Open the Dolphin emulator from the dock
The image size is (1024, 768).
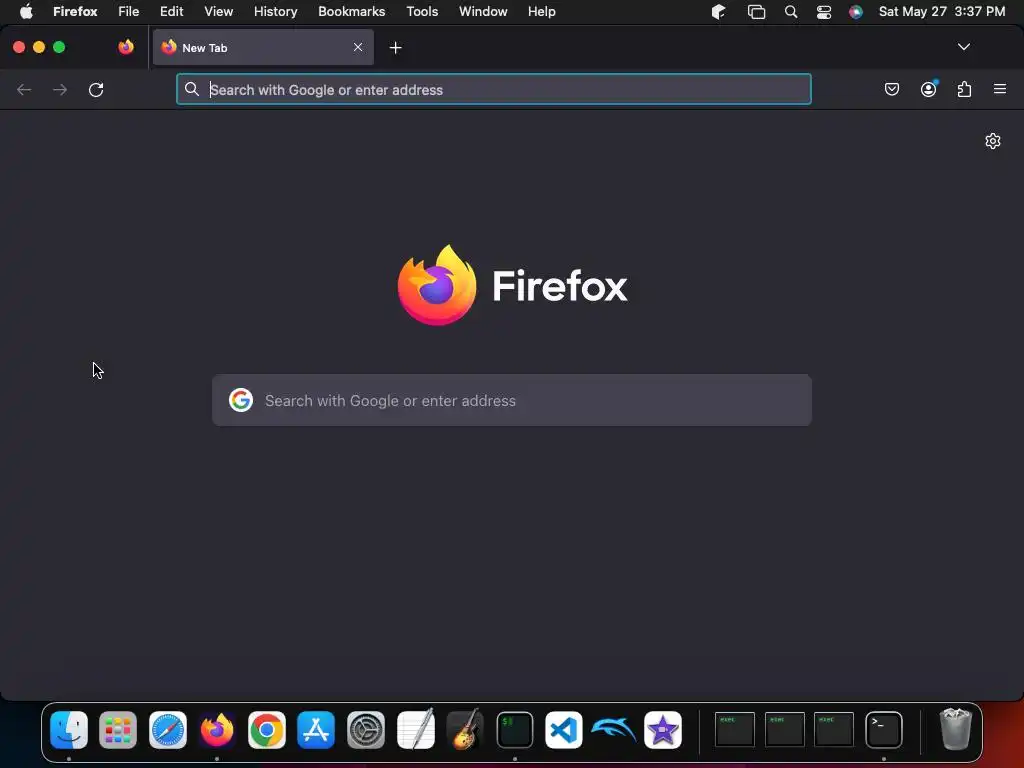point(613,728)
